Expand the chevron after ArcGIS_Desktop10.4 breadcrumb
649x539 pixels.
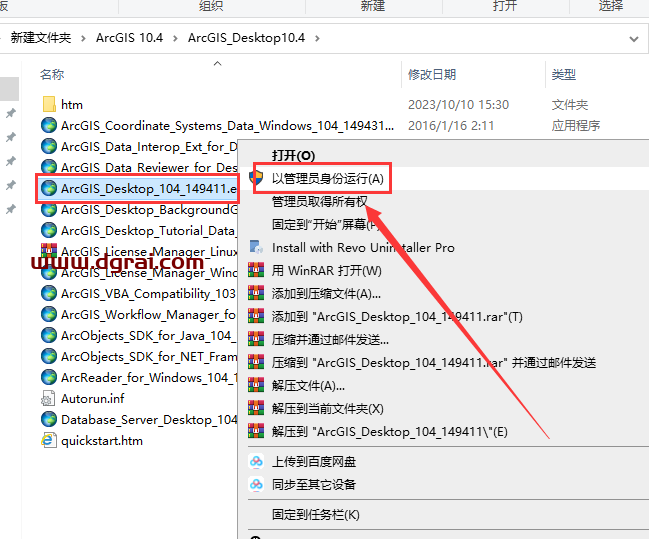click(x=317, y=38)
